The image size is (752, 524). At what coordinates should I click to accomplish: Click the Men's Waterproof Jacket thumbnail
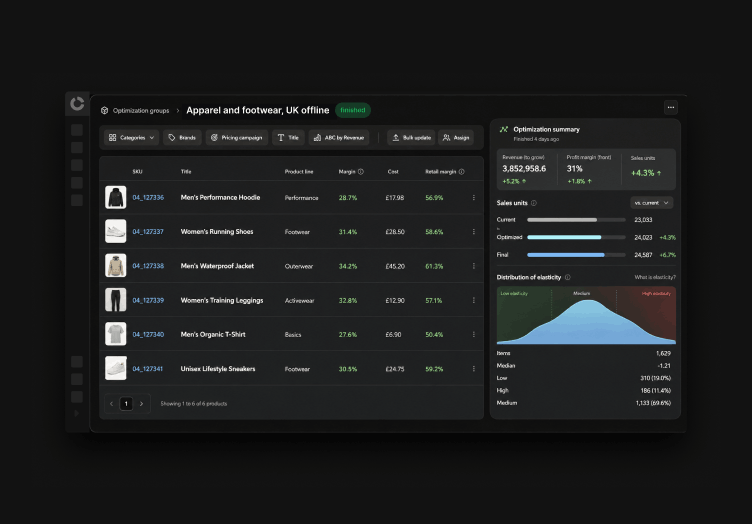pyautogui.click(x=116, y=266)
